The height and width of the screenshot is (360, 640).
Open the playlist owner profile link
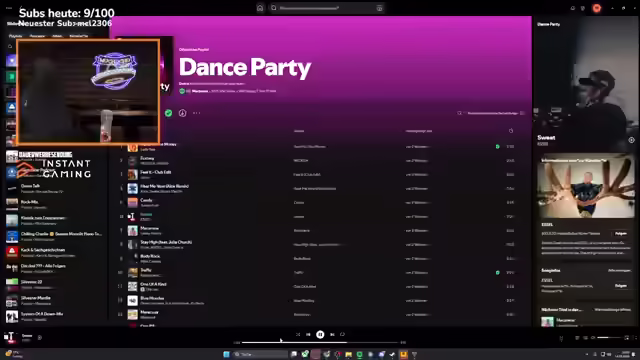(200, 91)
